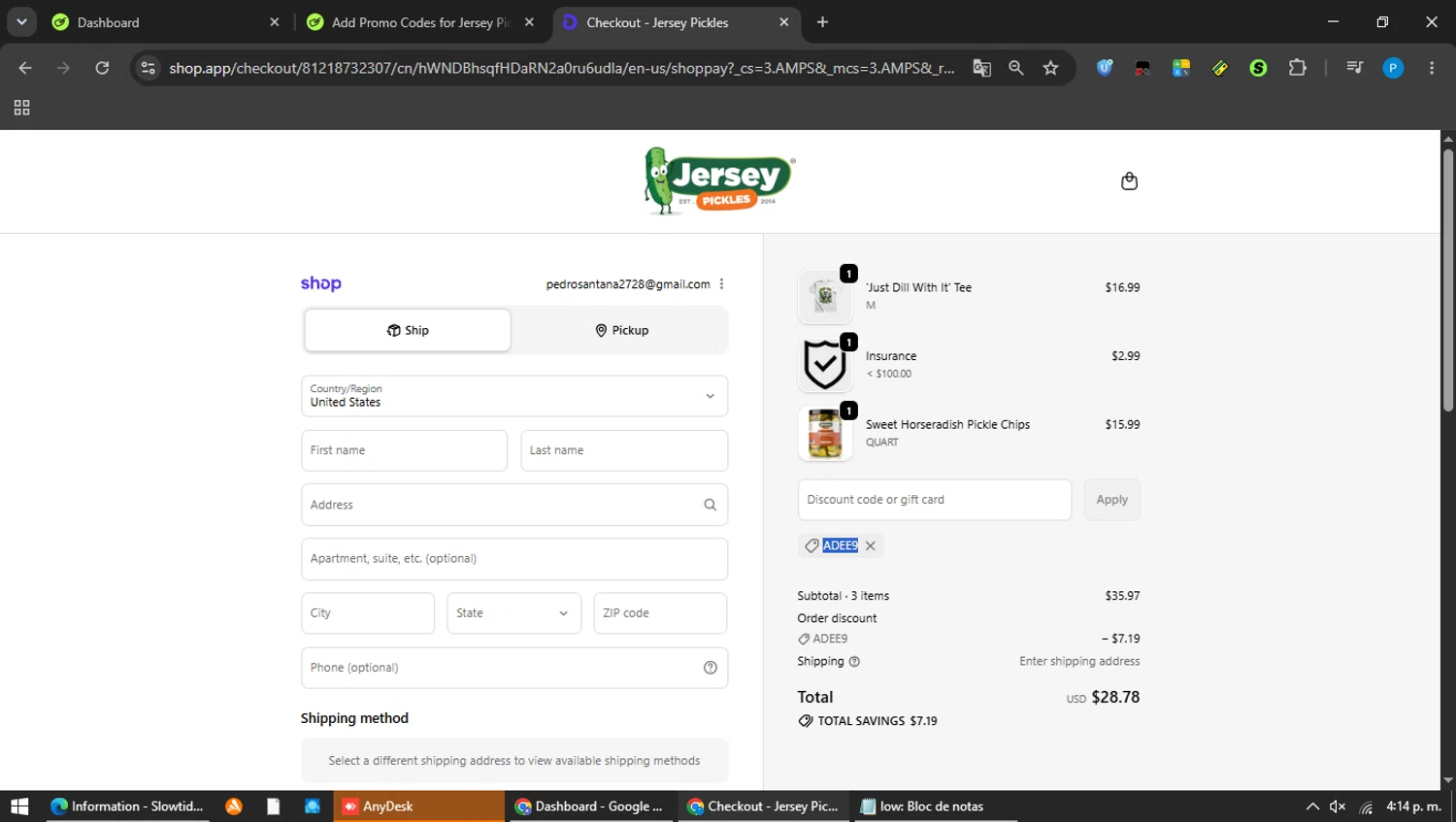Viewport: 1456px width, 822px height.
Task: Reload the checkout page
Action: coord(102,68)
